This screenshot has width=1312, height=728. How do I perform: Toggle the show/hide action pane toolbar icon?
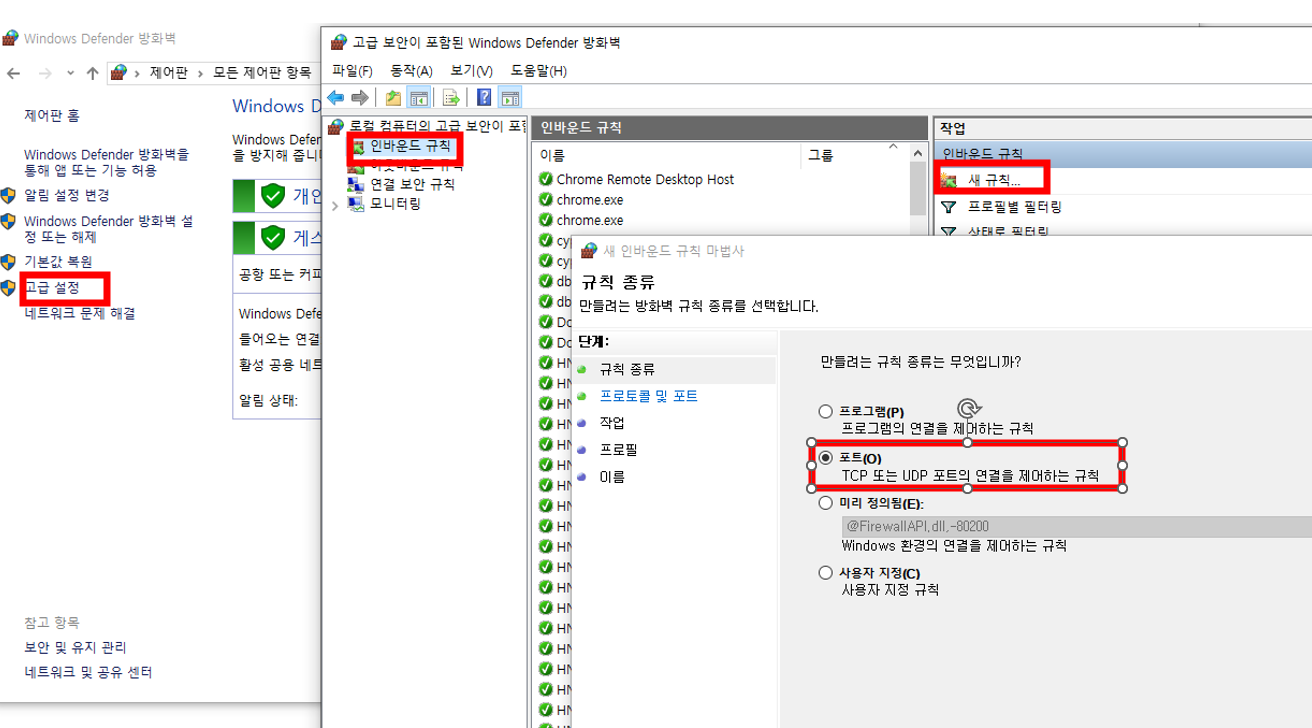point(510,98)
